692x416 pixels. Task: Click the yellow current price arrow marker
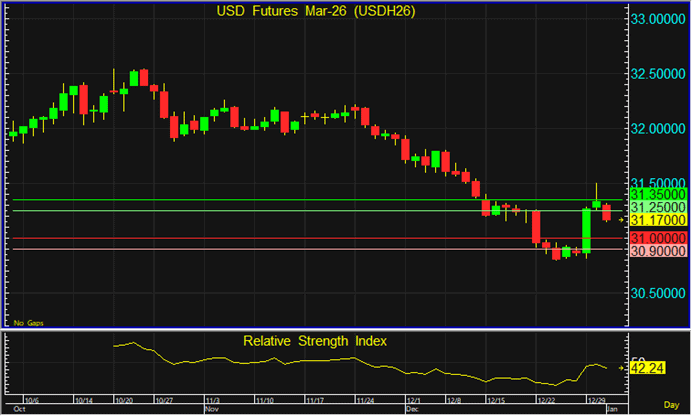[620, 219]
